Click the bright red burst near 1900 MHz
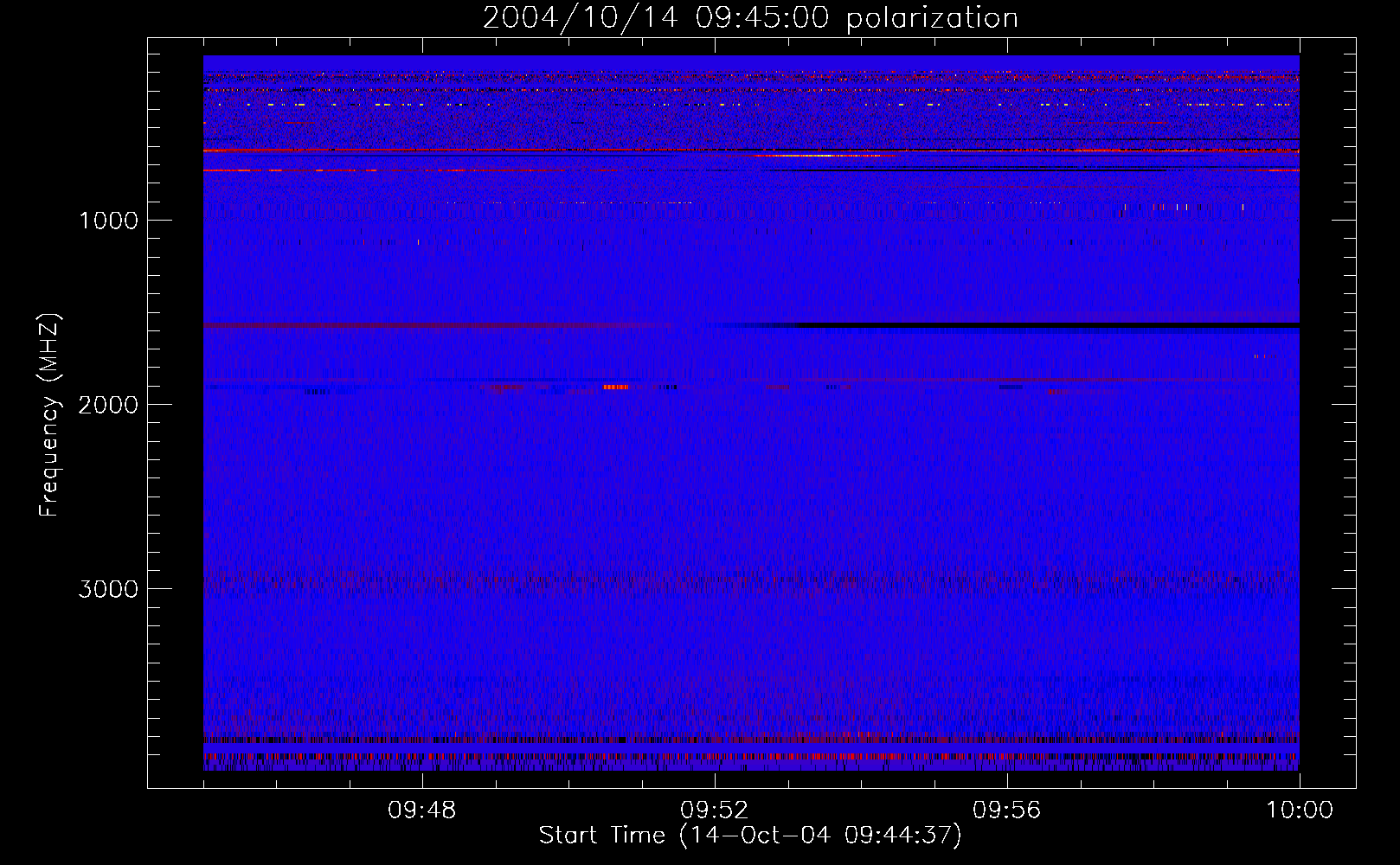The height and width of the screenshot is (865, 1400). 615,387
